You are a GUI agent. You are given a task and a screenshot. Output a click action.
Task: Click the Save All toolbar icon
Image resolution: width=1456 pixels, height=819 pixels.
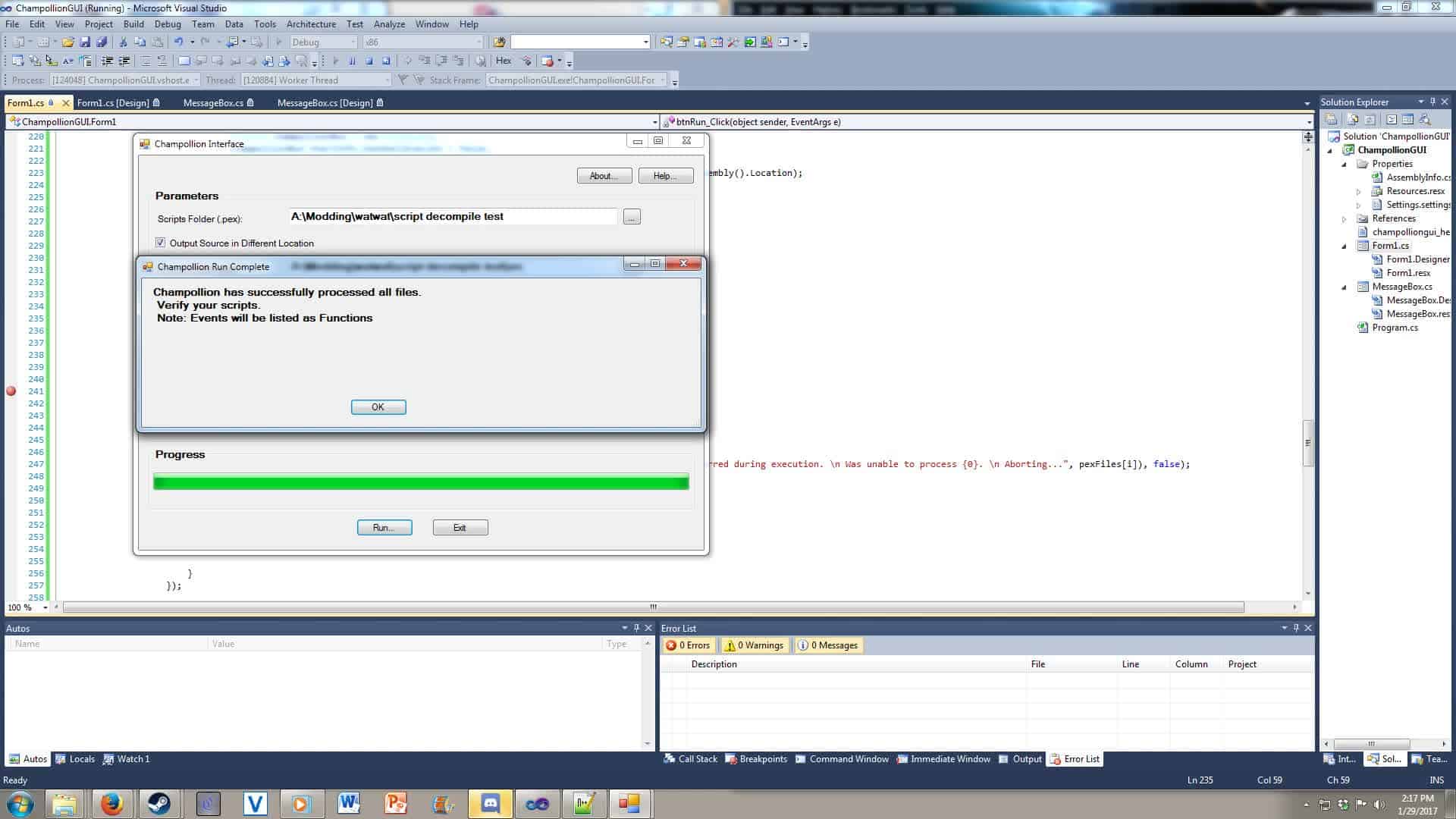102,42
